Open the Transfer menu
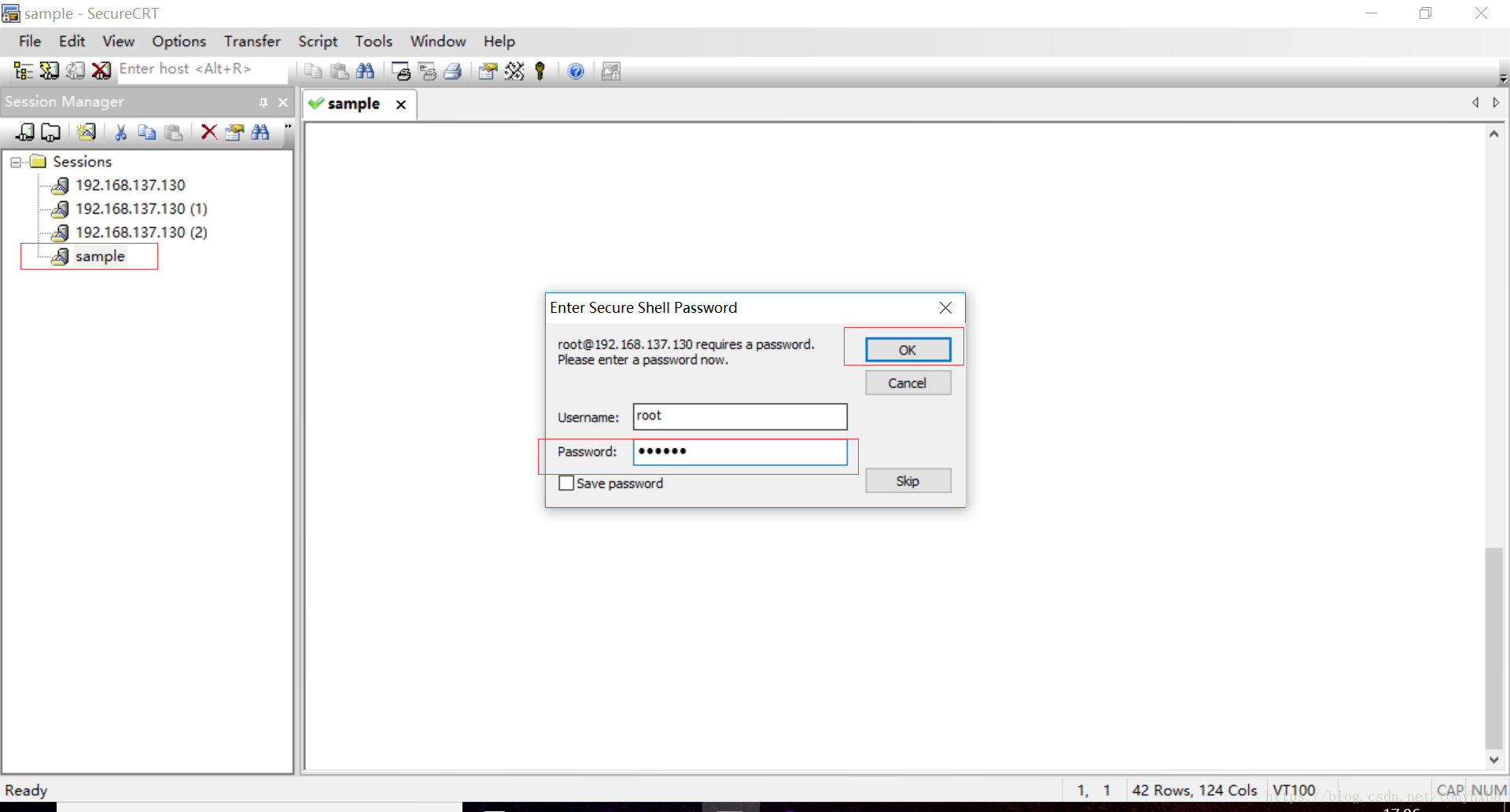 pyautogui.click(x=252, y=41)
